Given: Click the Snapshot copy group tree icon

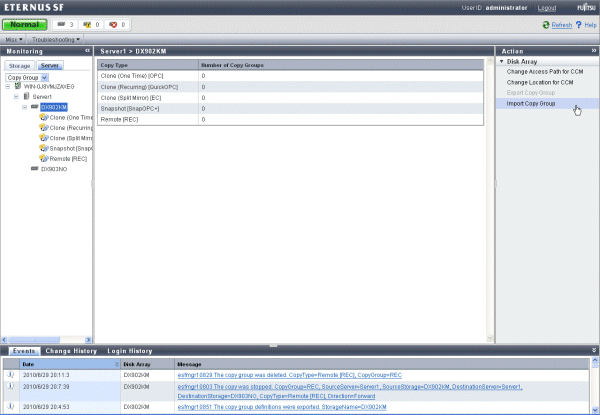Looking at the screenshot, I should coord(43,148).
